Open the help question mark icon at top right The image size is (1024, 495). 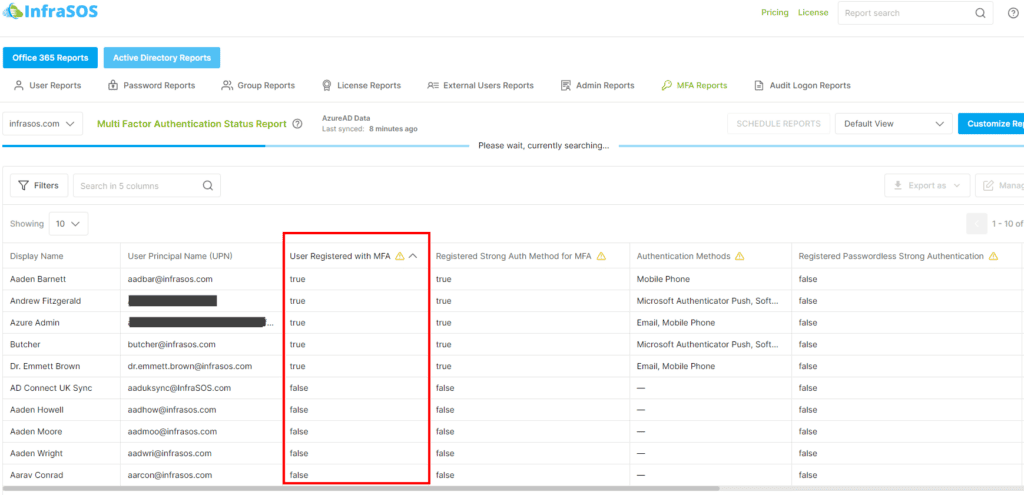coord(1013,13)
